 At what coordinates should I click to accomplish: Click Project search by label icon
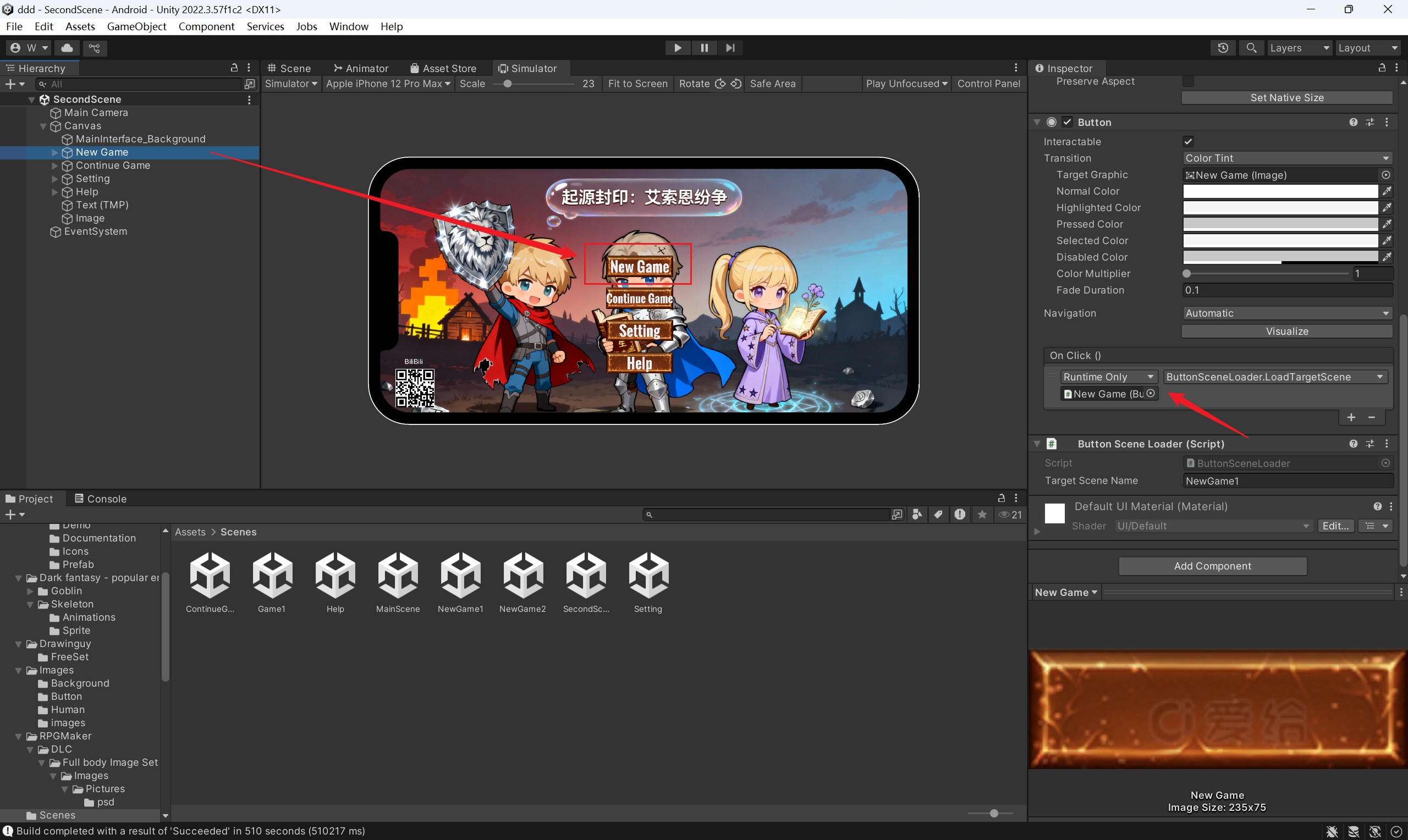(938, 515)
